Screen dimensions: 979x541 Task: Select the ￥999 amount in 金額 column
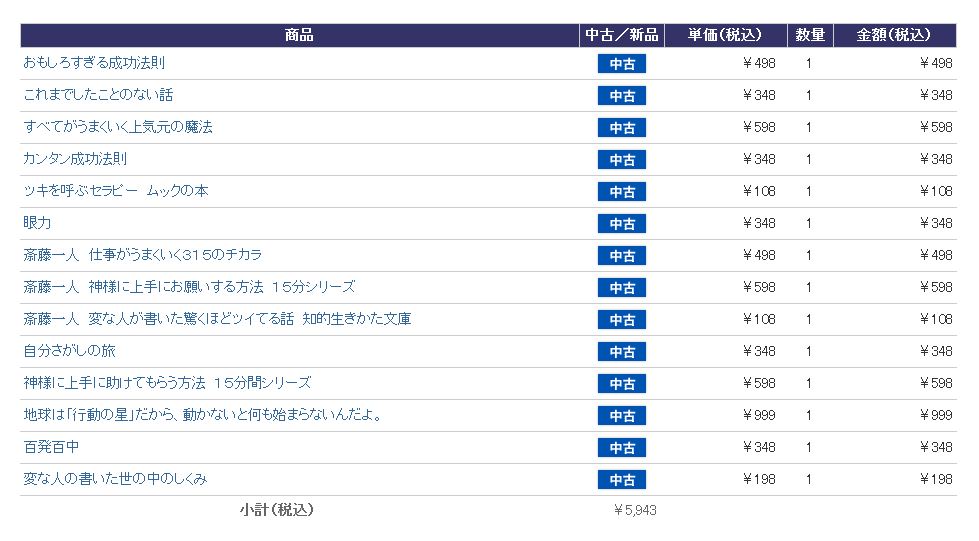[936, 415]
